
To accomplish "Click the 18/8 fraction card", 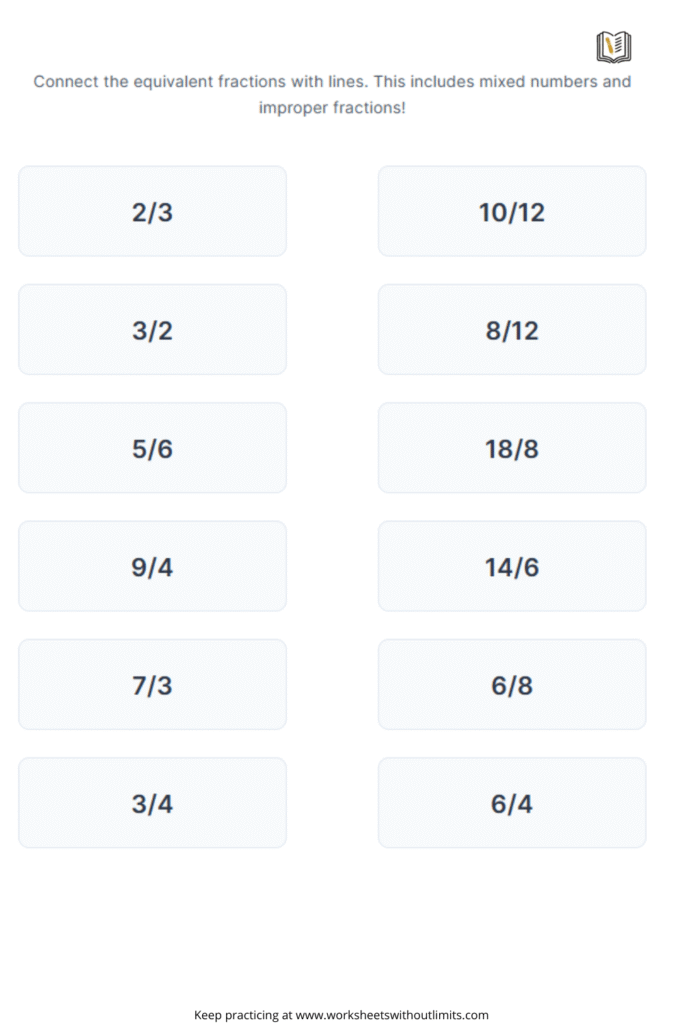I will (x=512, y=447).
